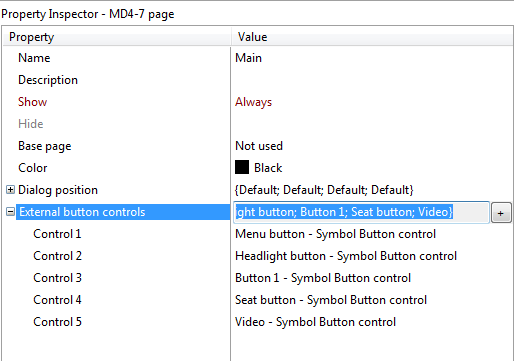Click the Property Inspector panel title

coord(88,14)
